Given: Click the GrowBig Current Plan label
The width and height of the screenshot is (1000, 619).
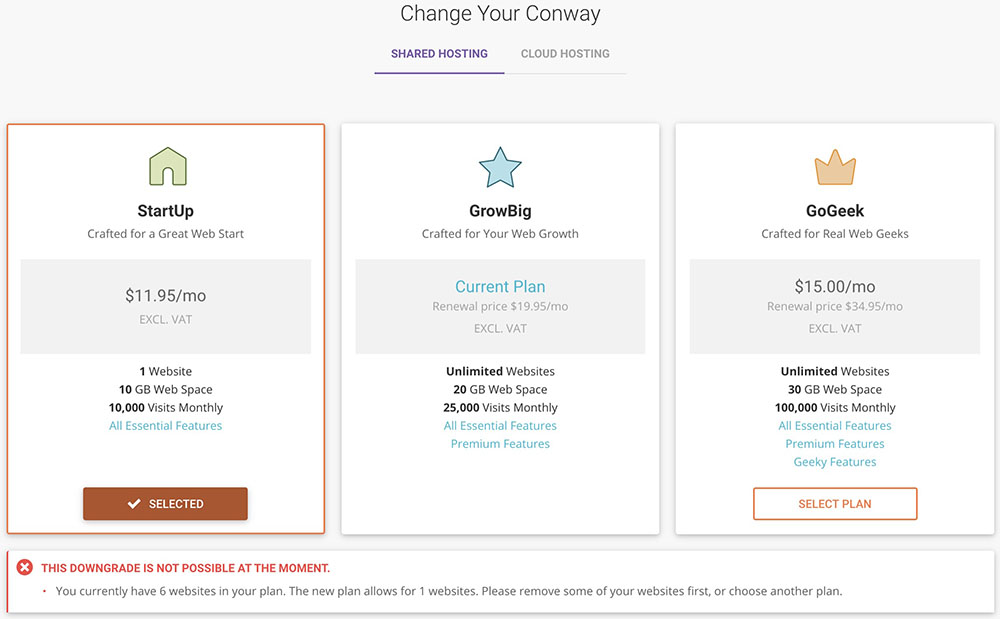Looking at the screenshot, I should coord(500,287).
